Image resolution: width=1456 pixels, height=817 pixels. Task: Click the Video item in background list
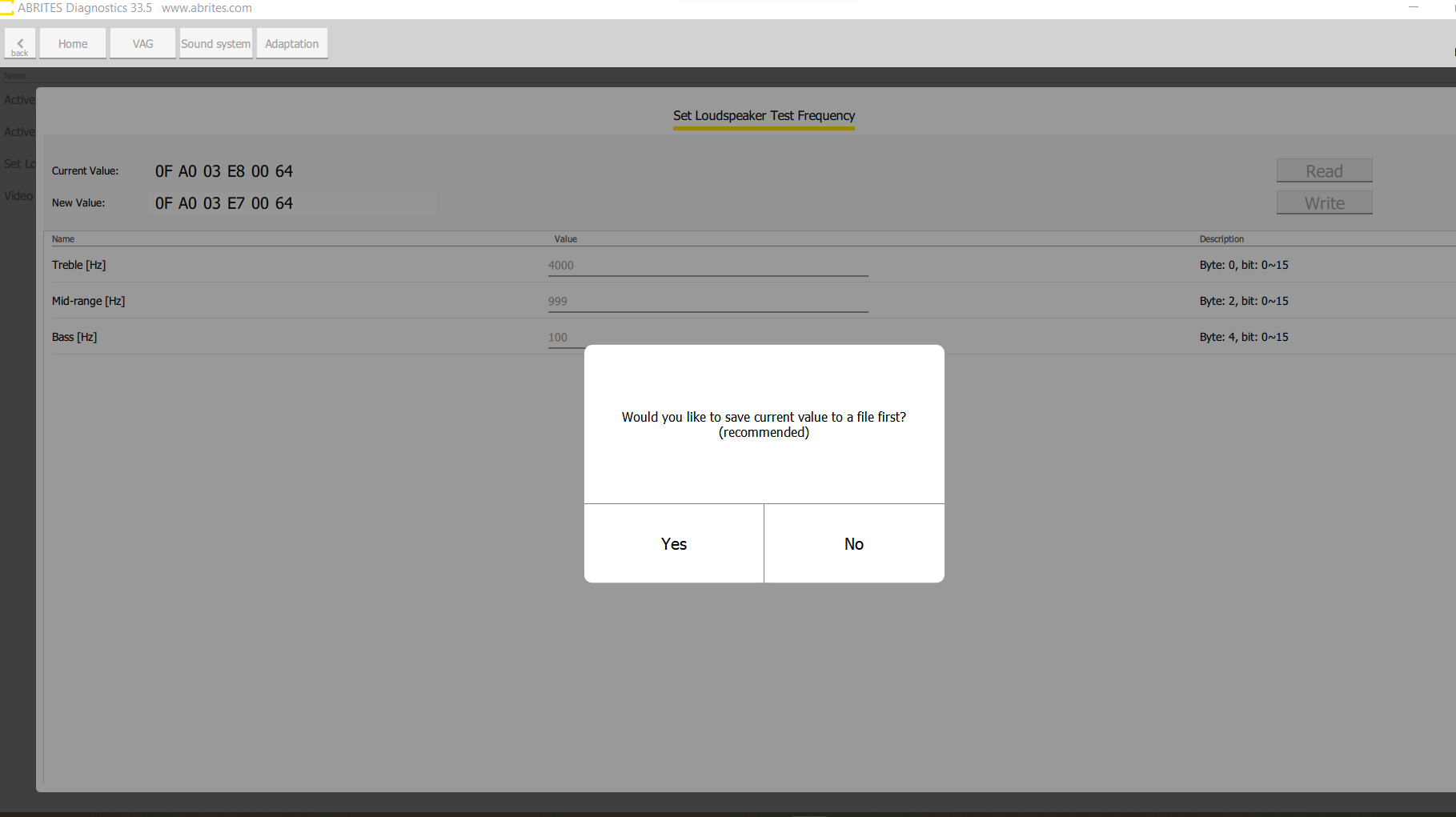[x=18, y=196]
